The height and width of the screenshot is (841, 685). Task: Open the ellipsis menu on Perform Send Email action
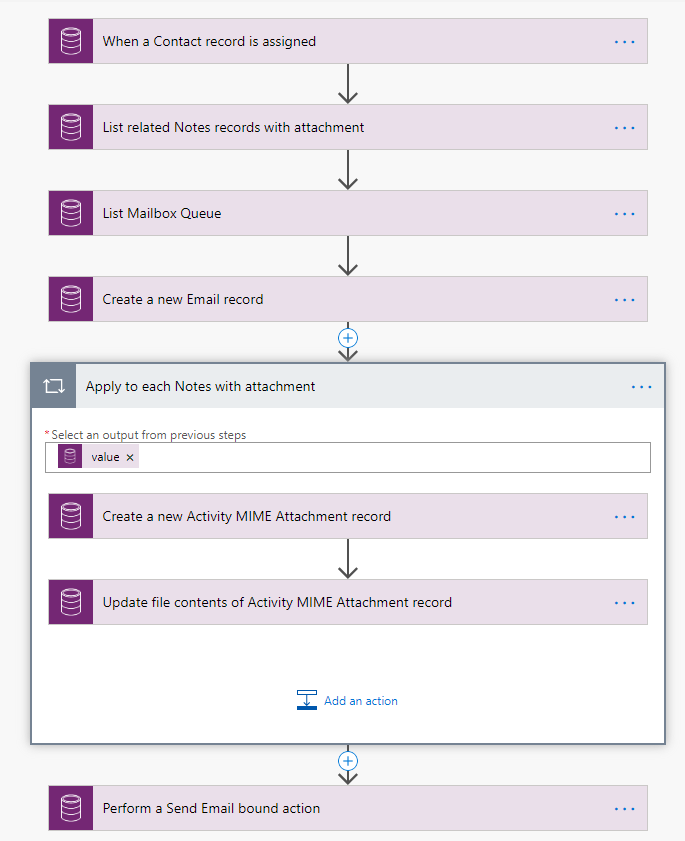[624, 808]
